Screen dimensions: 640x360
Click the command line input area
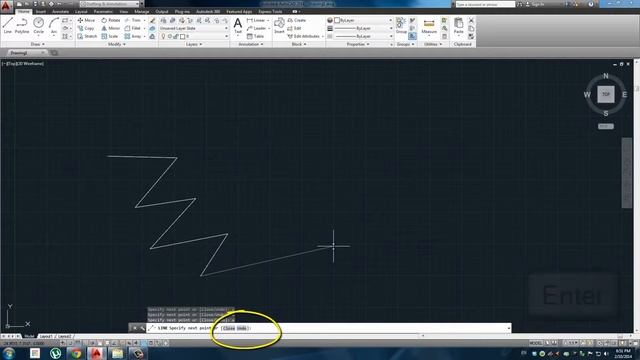coord(329,328)
